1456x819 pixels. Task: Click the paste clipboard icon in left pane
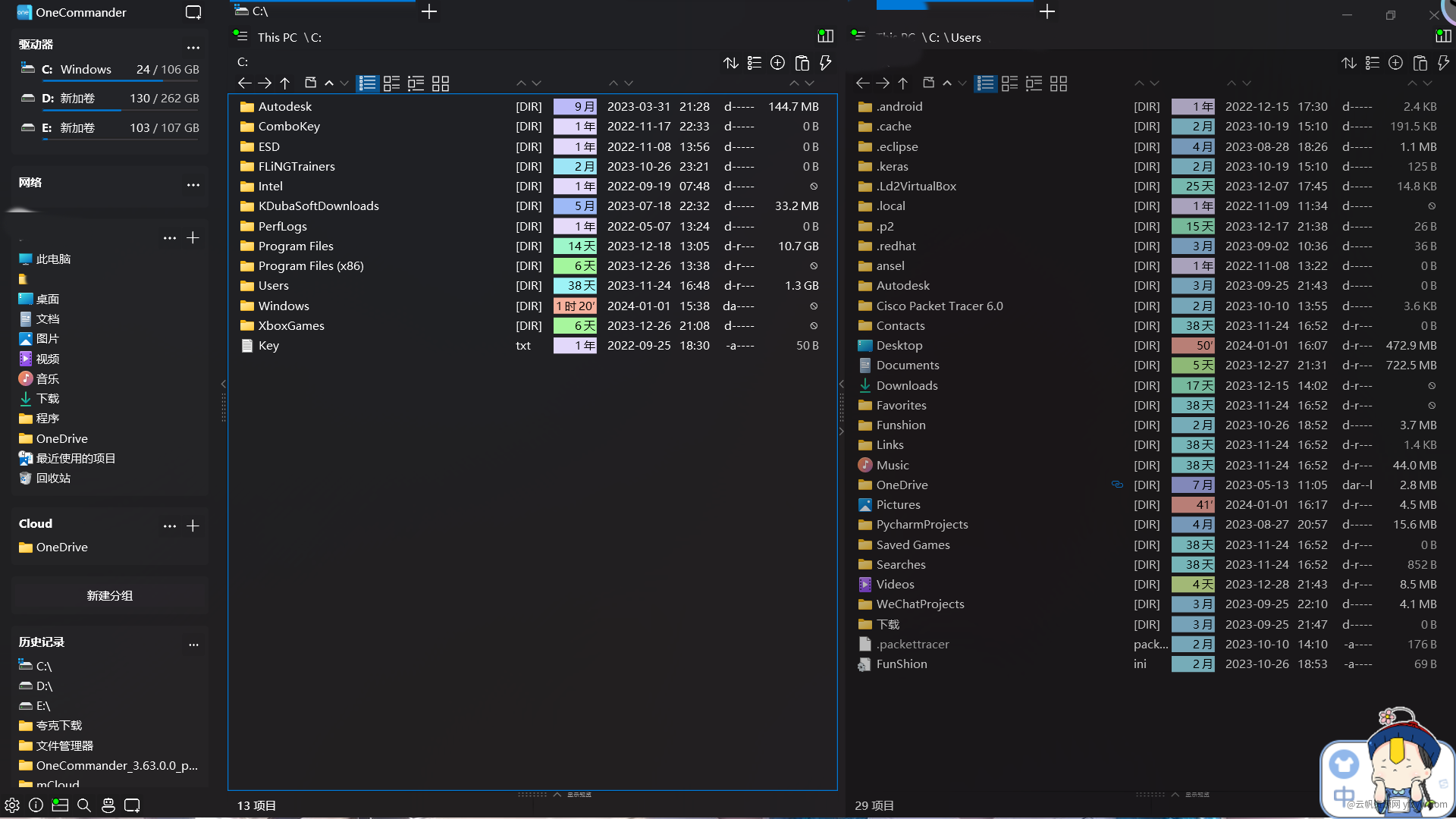point(802,63)
